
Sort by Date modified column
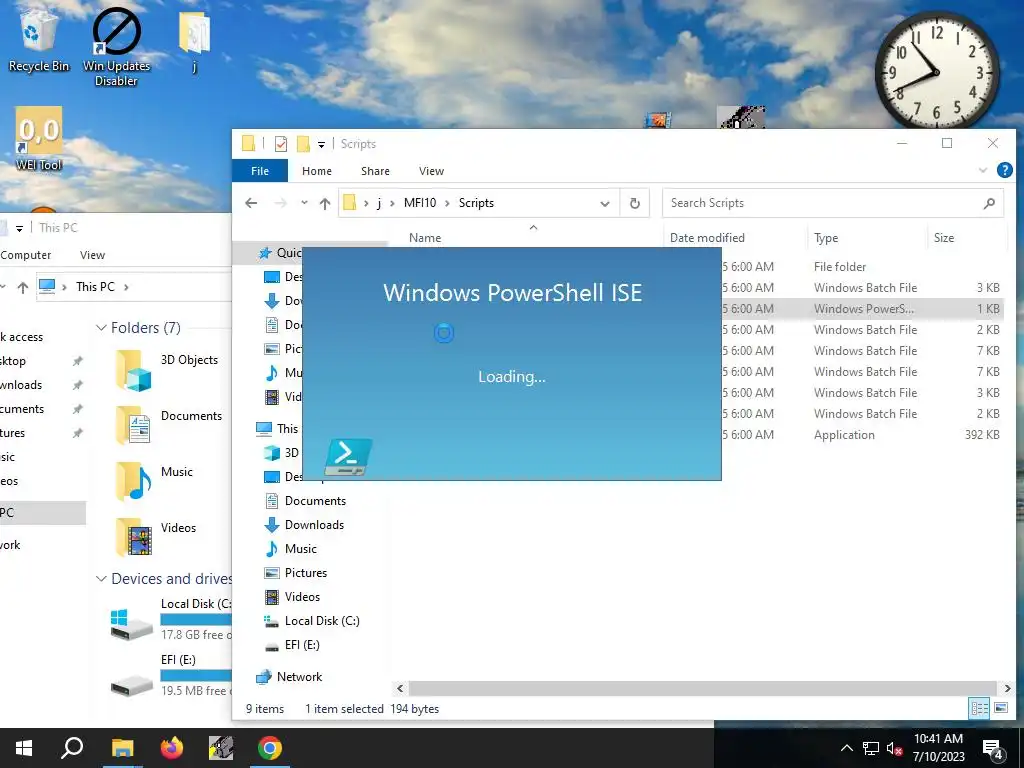[707, 238]
